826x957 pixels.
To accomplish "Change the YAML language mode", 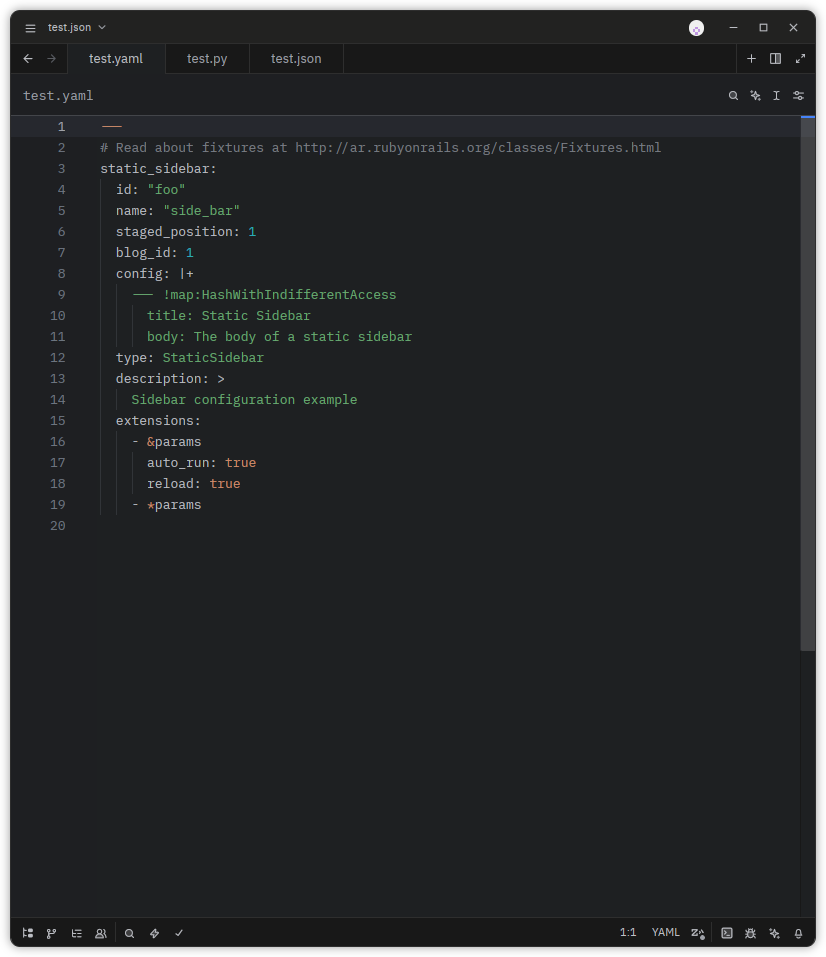I will (665, 932).
